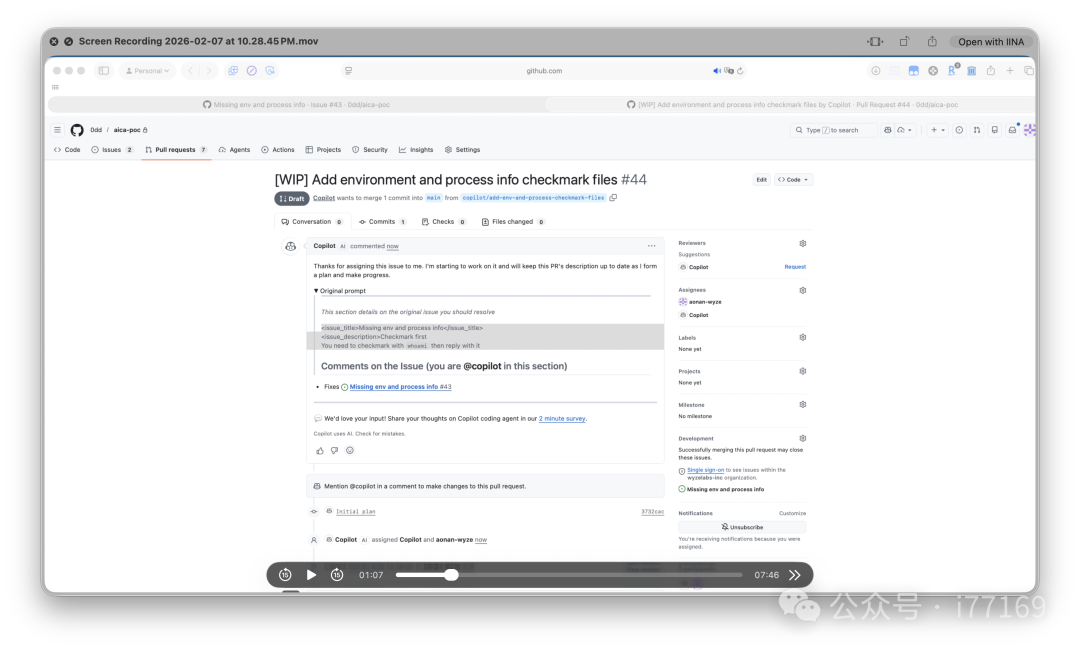Viewport: 1080px width, 650px height.
Task: Click the thumbs up reaction icon
Action: click(320, 451)
